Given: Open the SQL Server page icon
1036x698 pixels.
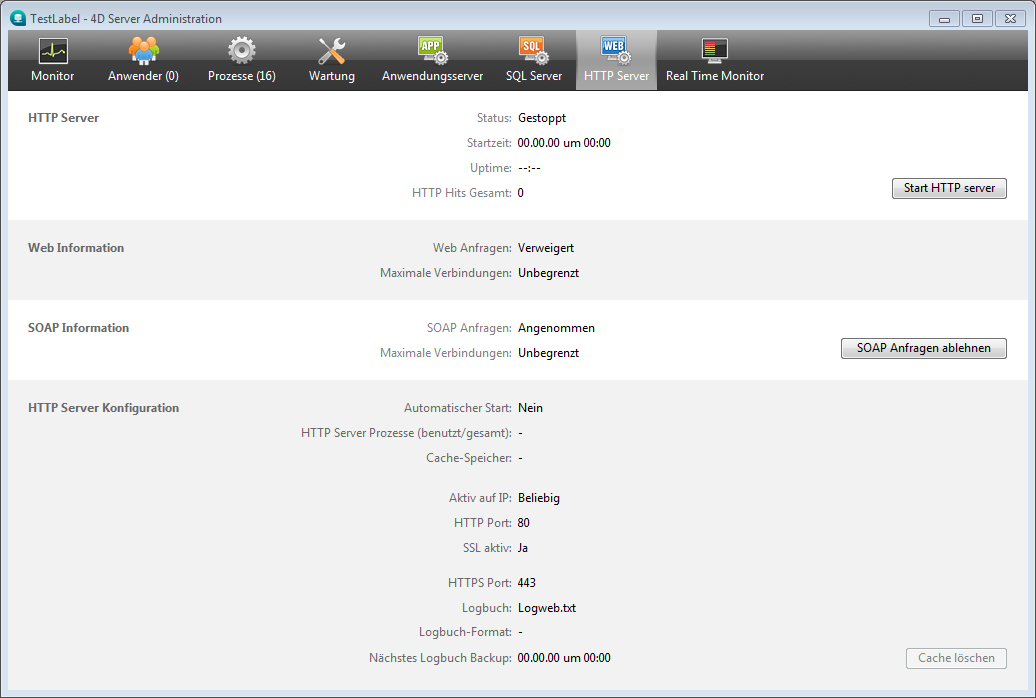Looking at the screenshot, I should click(533, 50).
